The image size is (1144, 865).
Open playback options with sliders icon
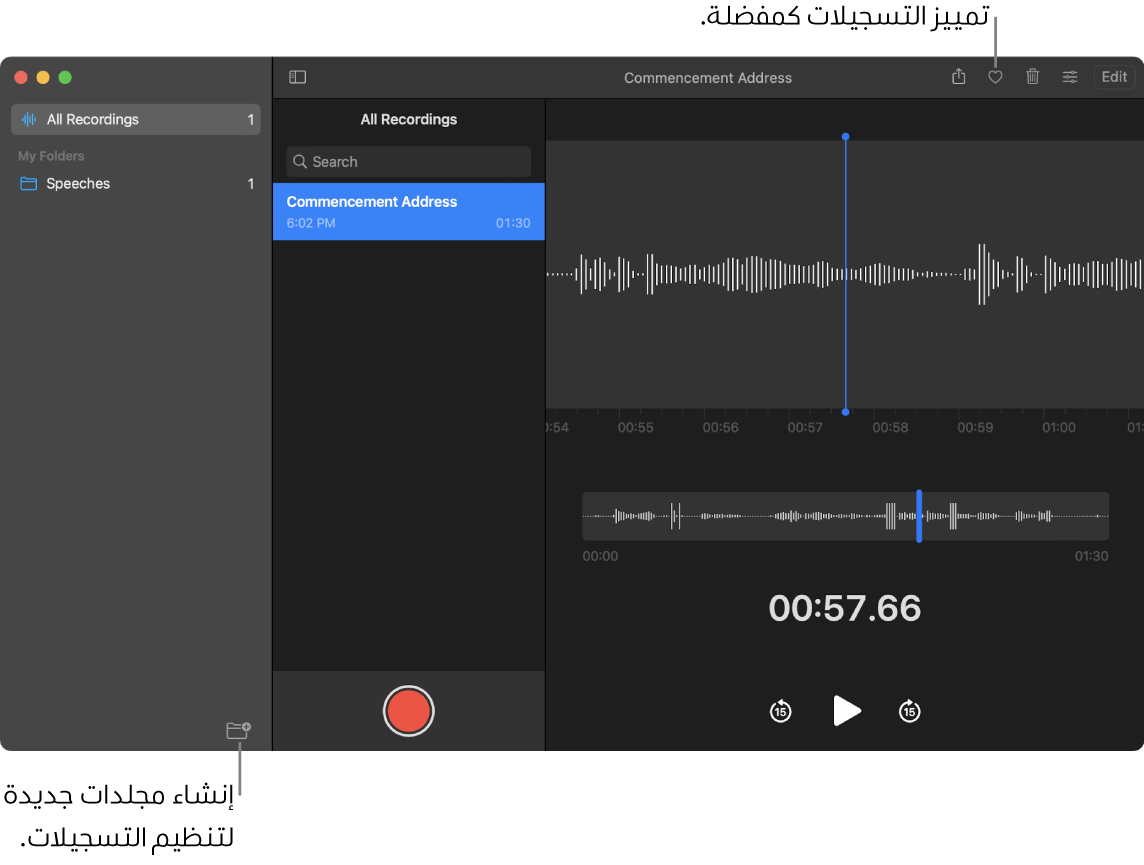1069,76
